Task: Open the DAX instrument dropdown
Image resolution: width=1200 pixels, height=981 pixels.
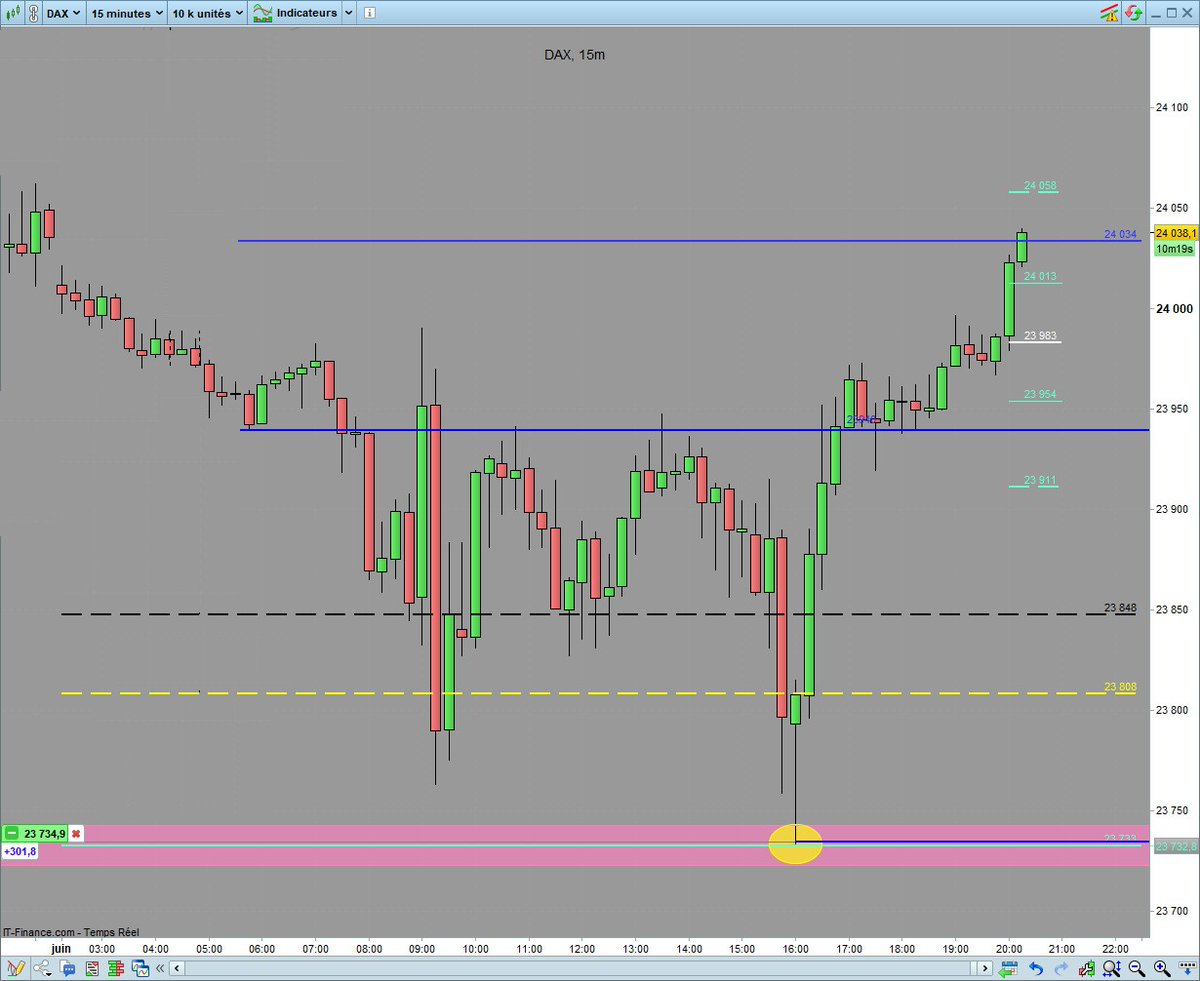Action: point(63,13)
